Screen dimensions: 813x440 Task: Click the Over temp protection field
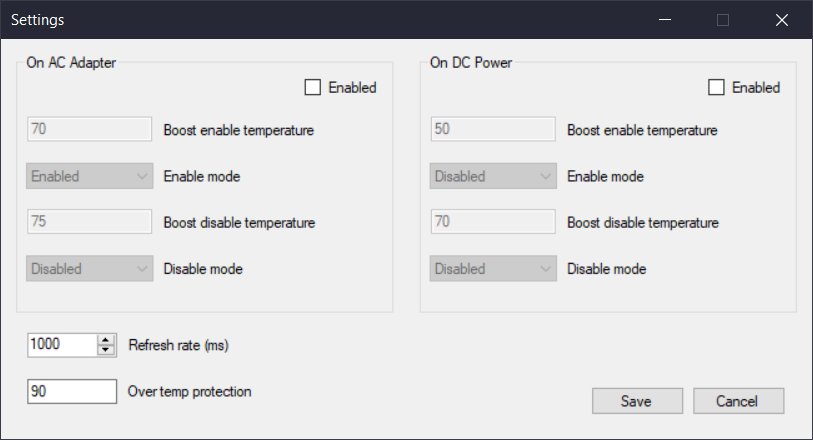(x=72, y=391)
